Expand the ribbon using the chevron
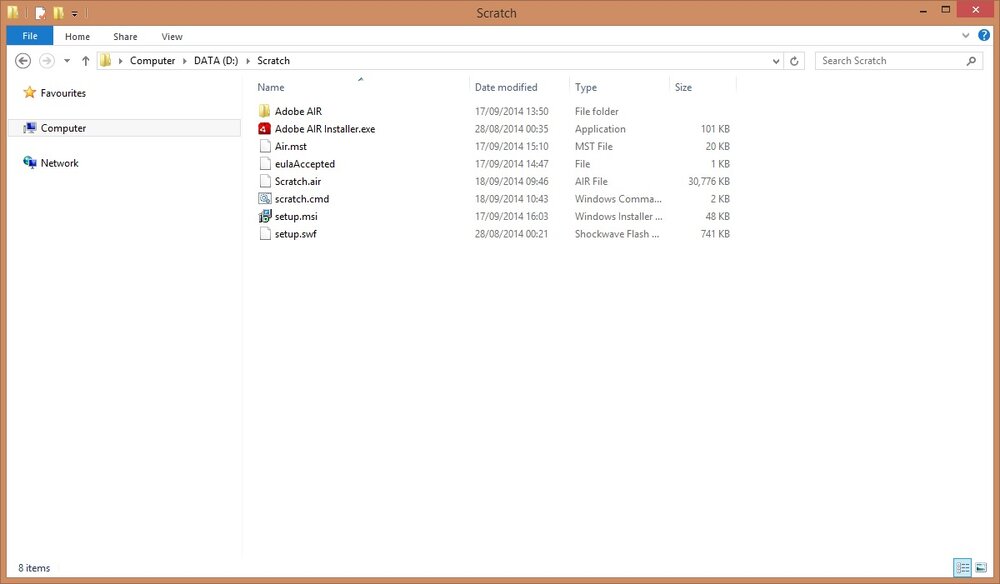 966,36
